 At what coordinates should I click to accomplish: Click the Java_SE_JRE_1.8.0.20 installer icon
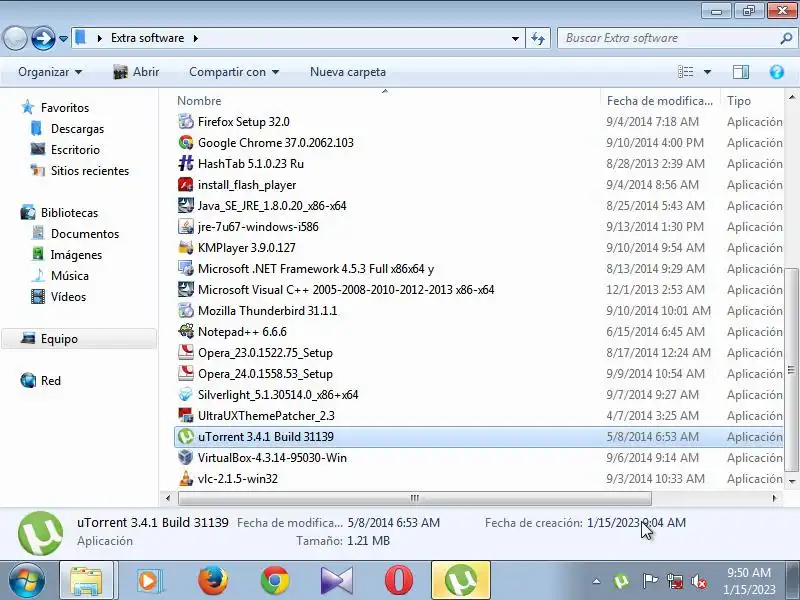[x=186, y=206]
